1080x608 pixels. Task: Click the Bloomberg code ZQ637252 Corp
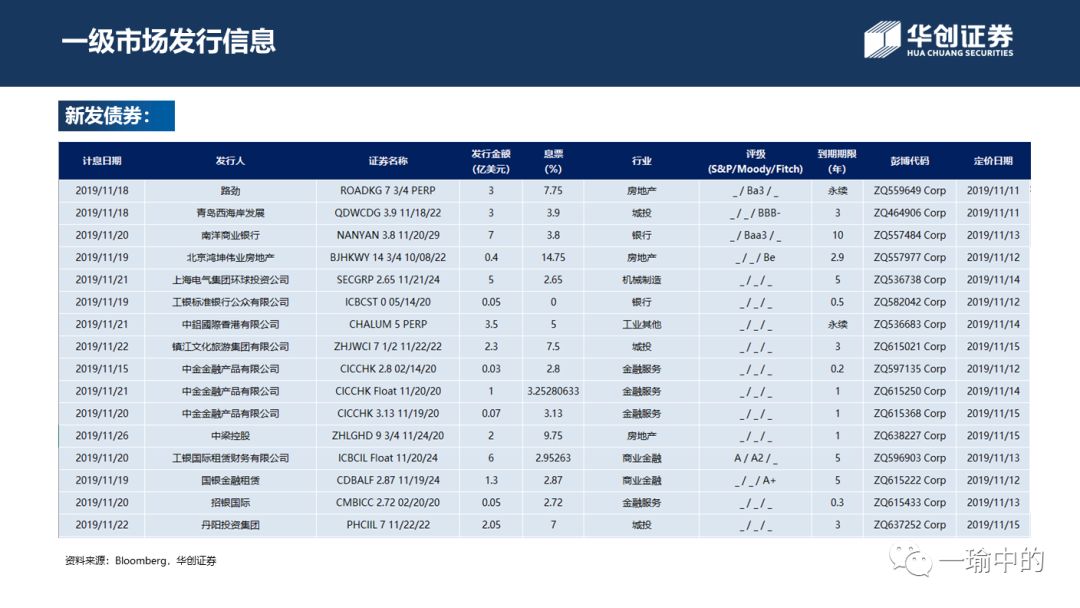click(x=910, y=525)
